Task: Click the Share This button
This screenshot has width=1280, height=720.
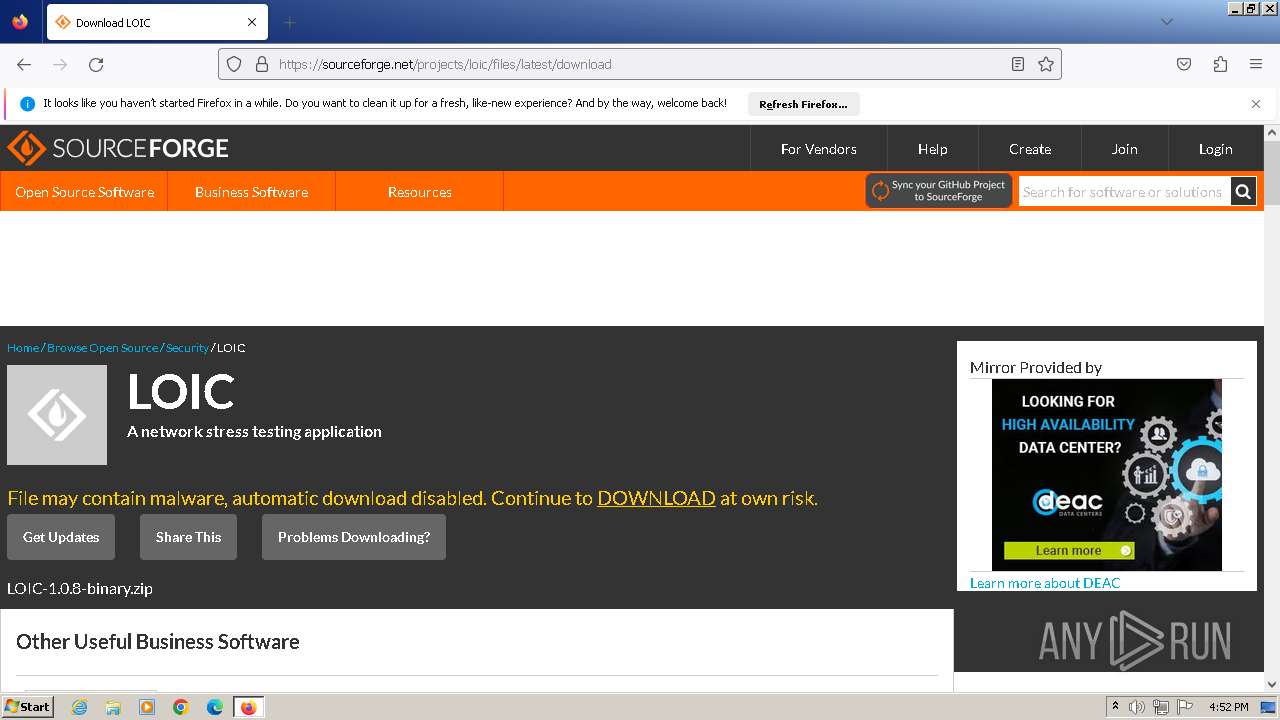Action: (188, 537)
